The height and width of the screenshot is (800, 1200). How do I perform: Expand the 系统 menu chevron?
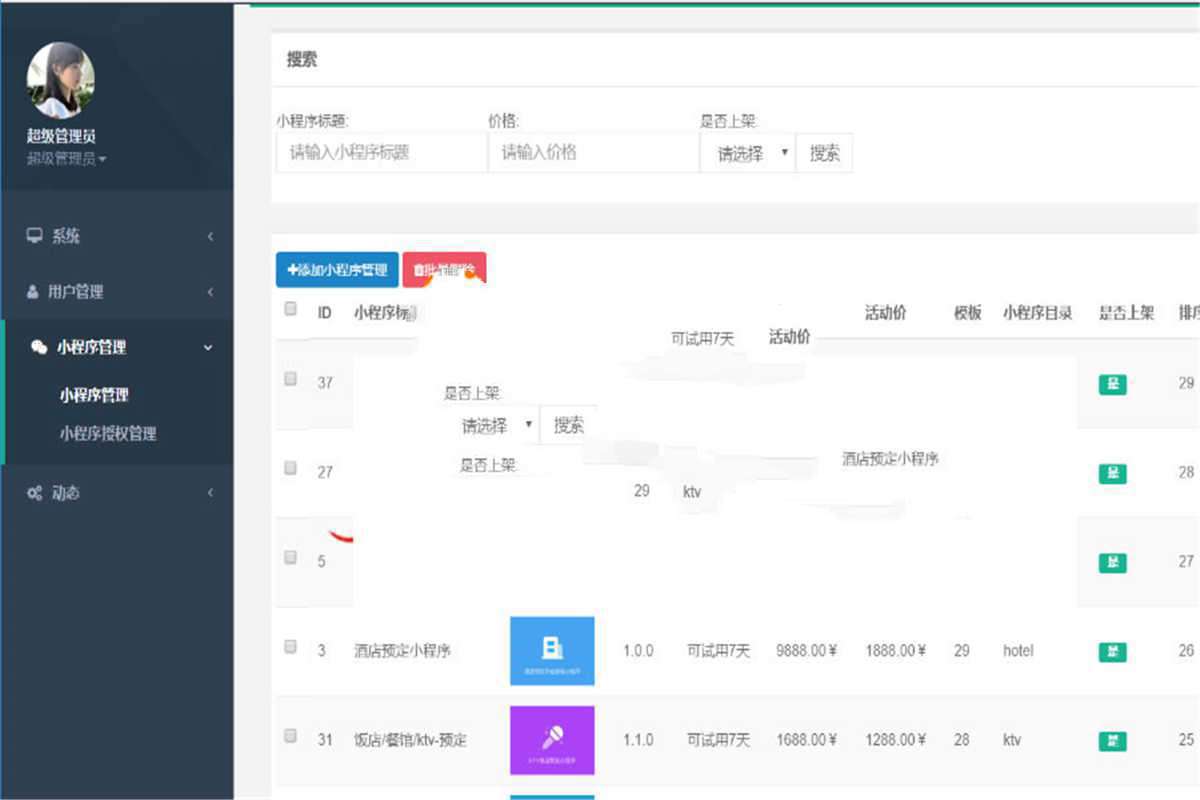[210, 236]
